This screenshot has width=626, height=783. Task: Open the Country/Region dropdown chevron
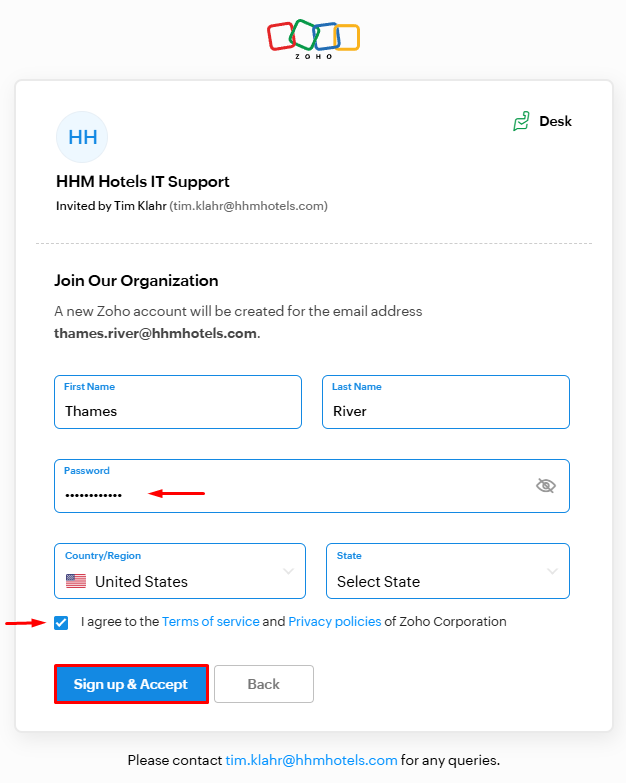click(x=288, y=571)
